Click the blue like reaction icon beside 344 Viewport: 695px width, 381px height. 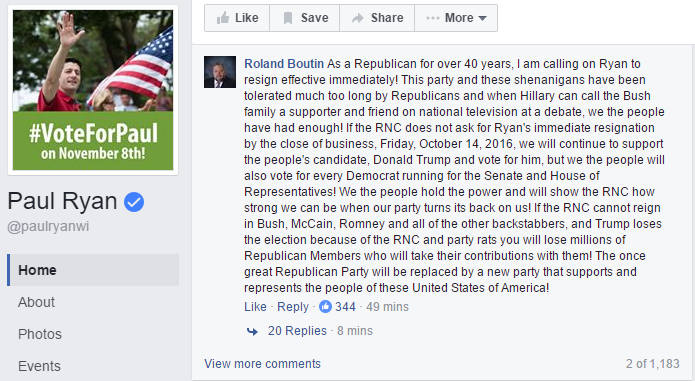(325, 307)
